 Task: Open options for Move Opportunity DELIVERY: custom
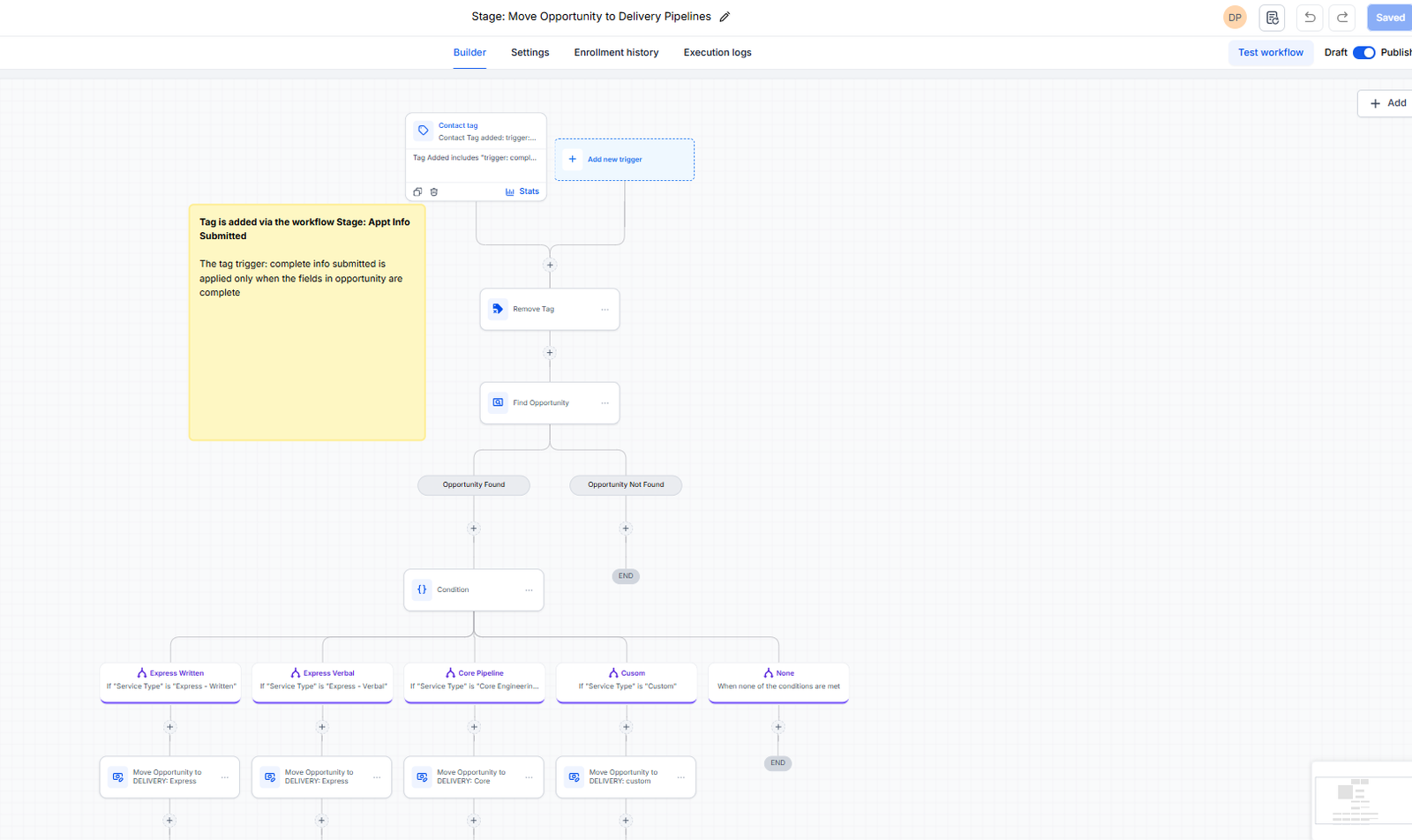tap(680, 777)
